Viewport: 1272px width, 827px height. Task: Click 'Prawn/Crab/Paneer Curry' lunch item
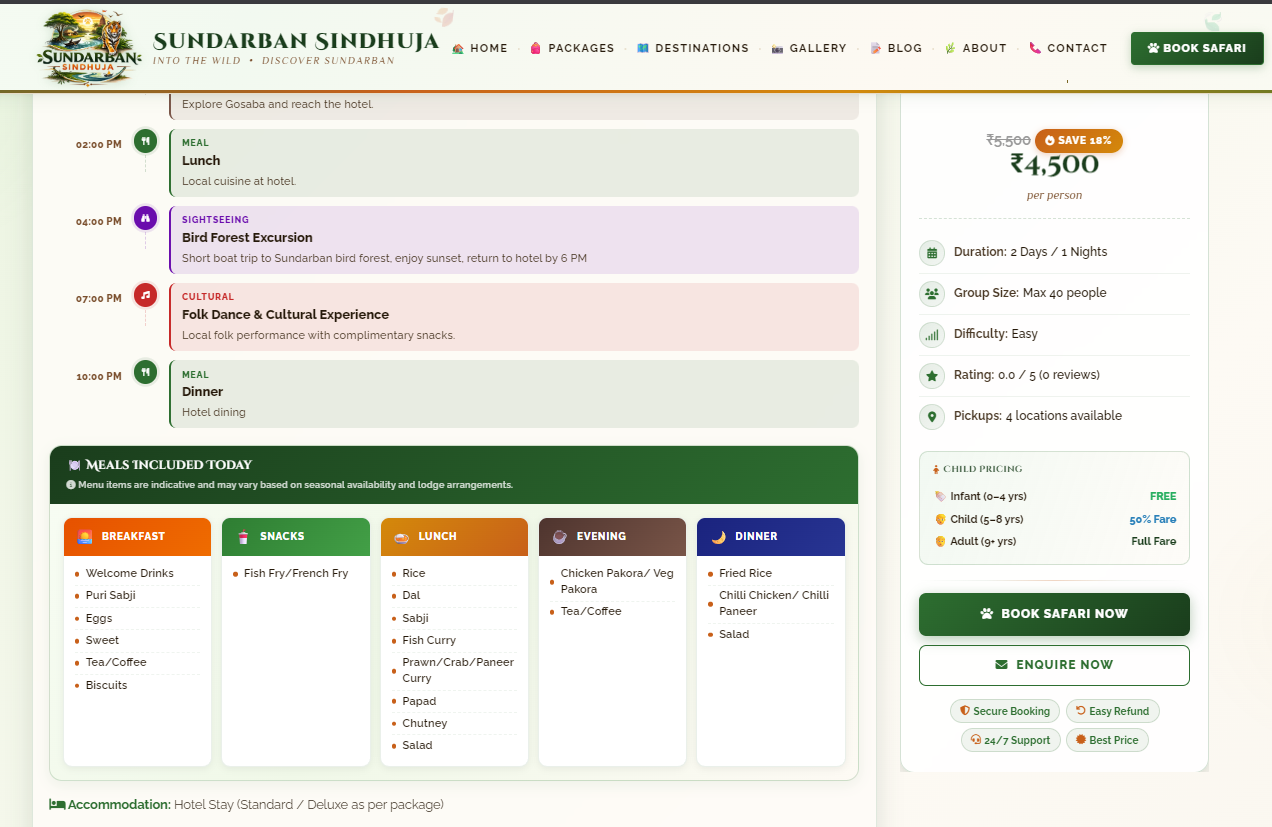[x=458, y=670]
